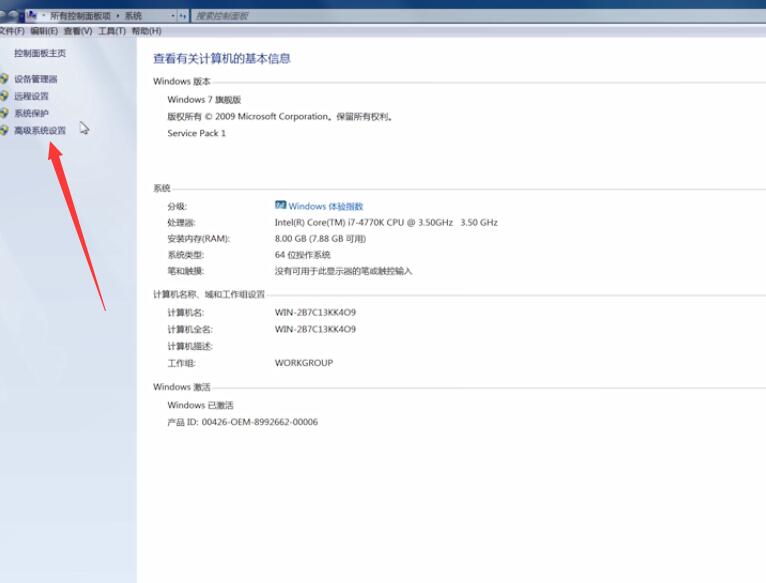Click the 系统 breadcrumb in address bar
Viewport: 766px width, 583px height.
pyautogui.click(x=133, y=16)
